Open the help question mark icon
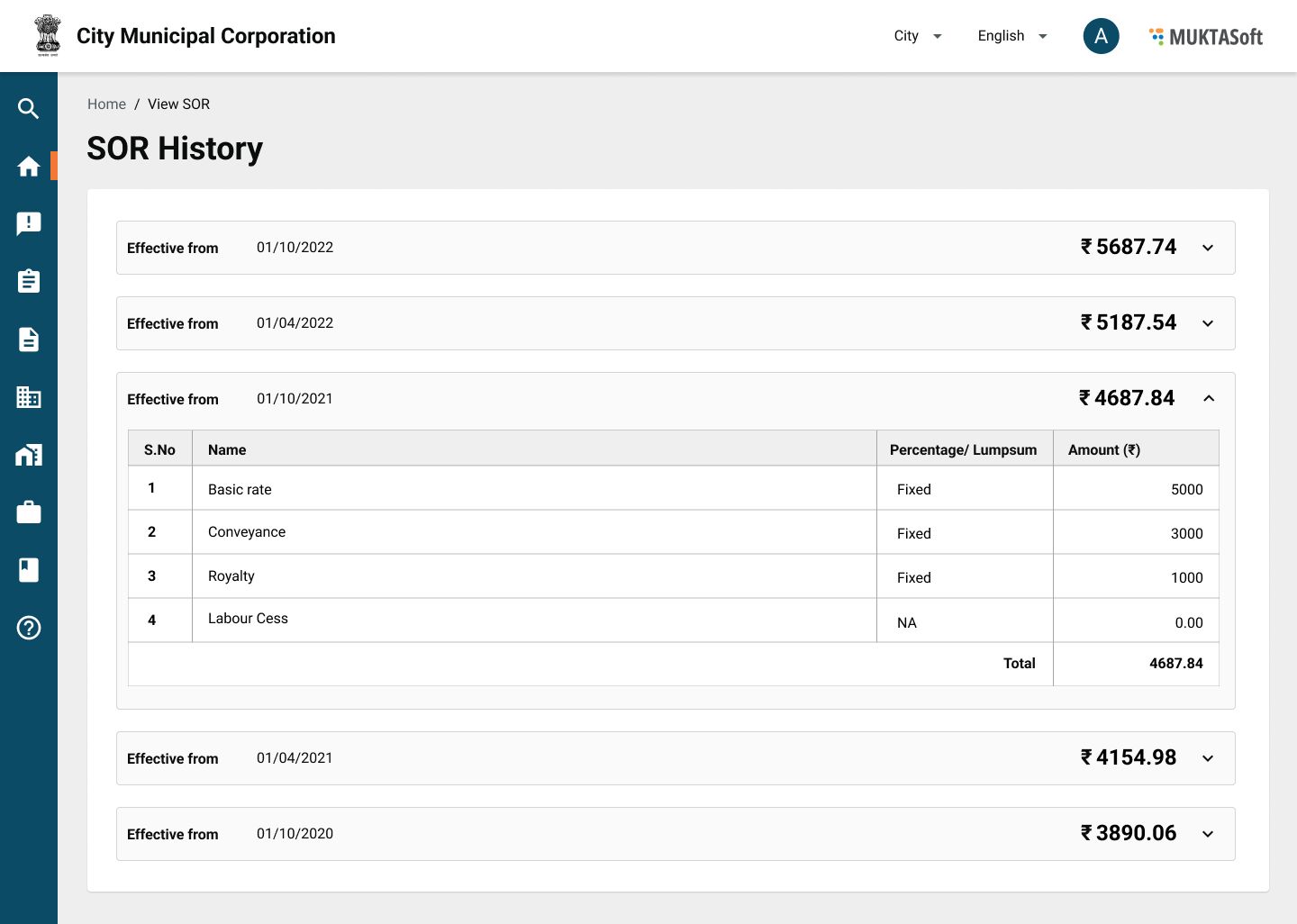 (x=28, y=628)
